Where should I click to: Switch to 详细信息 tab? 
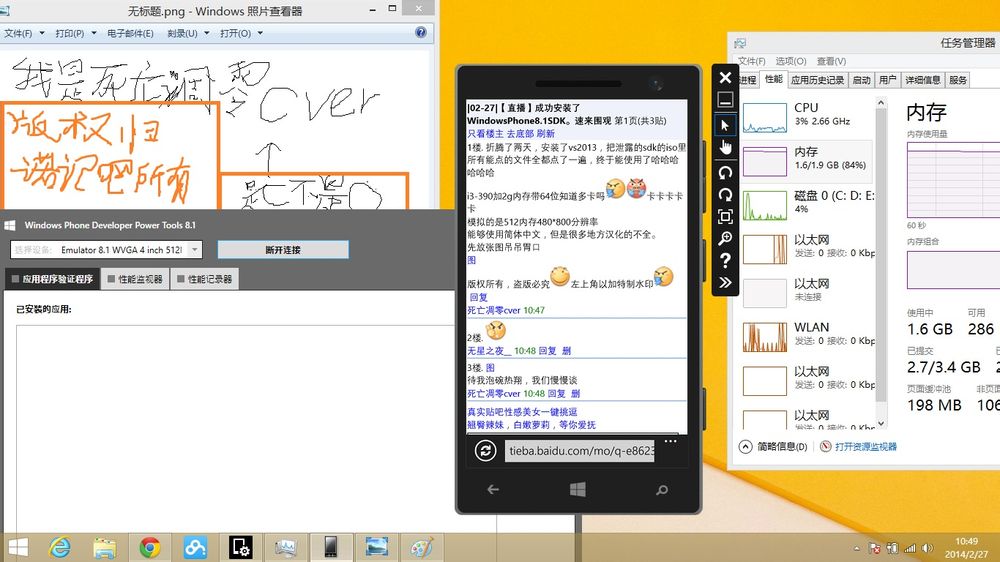tap(922, 80)
